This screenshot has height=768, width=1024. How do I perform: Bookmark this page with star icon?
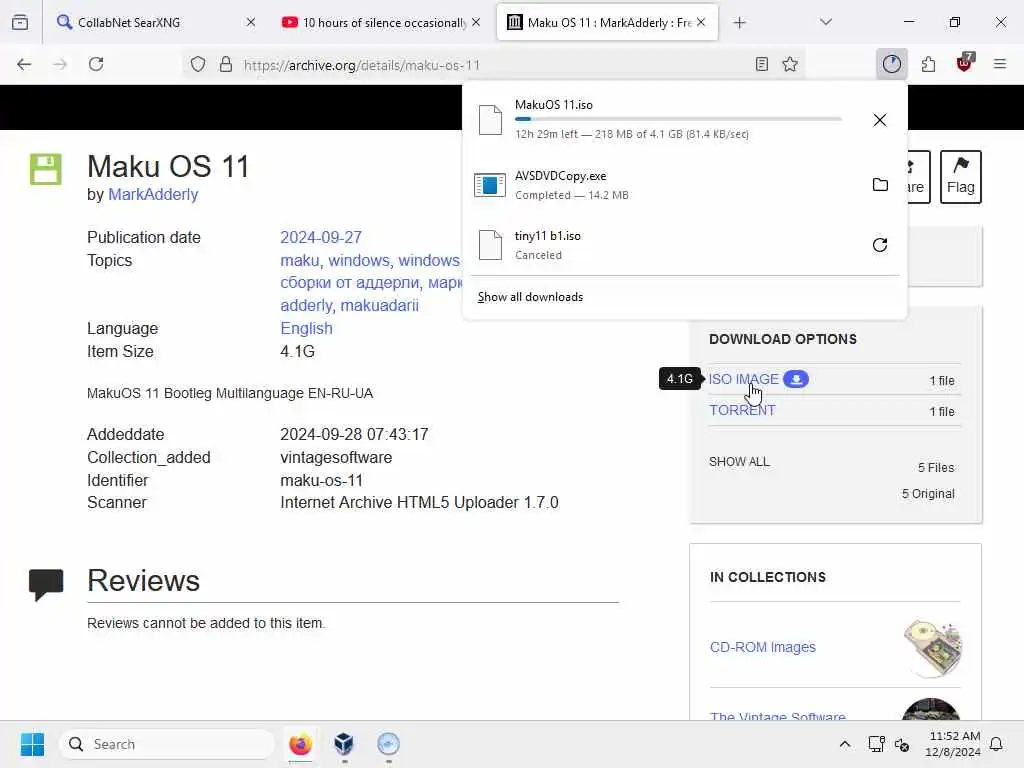[x=790, y=64]
